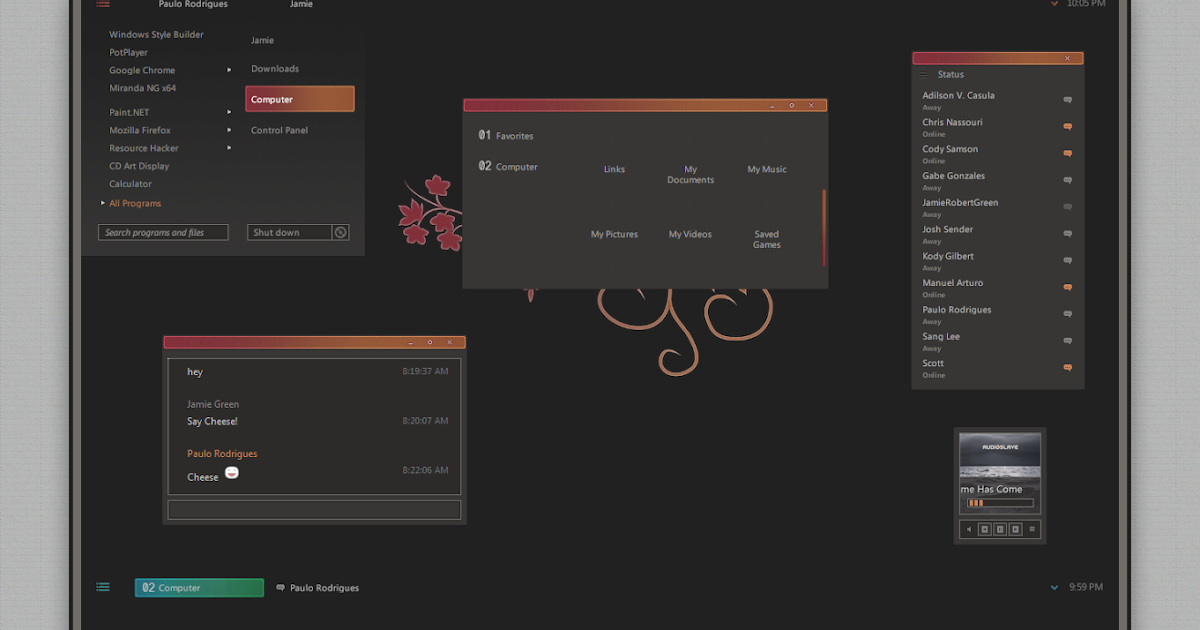
Task: Click the 10:05 PM clock at top
Action: point(1086,4)
